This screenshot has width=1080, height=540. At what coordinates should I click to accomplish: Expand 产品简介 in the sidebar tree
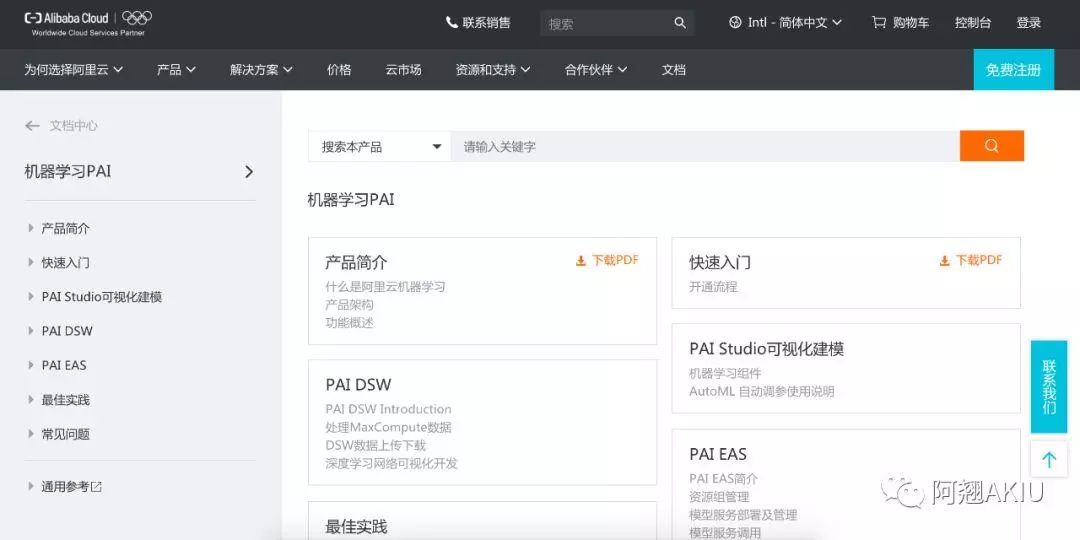point(30,228)
